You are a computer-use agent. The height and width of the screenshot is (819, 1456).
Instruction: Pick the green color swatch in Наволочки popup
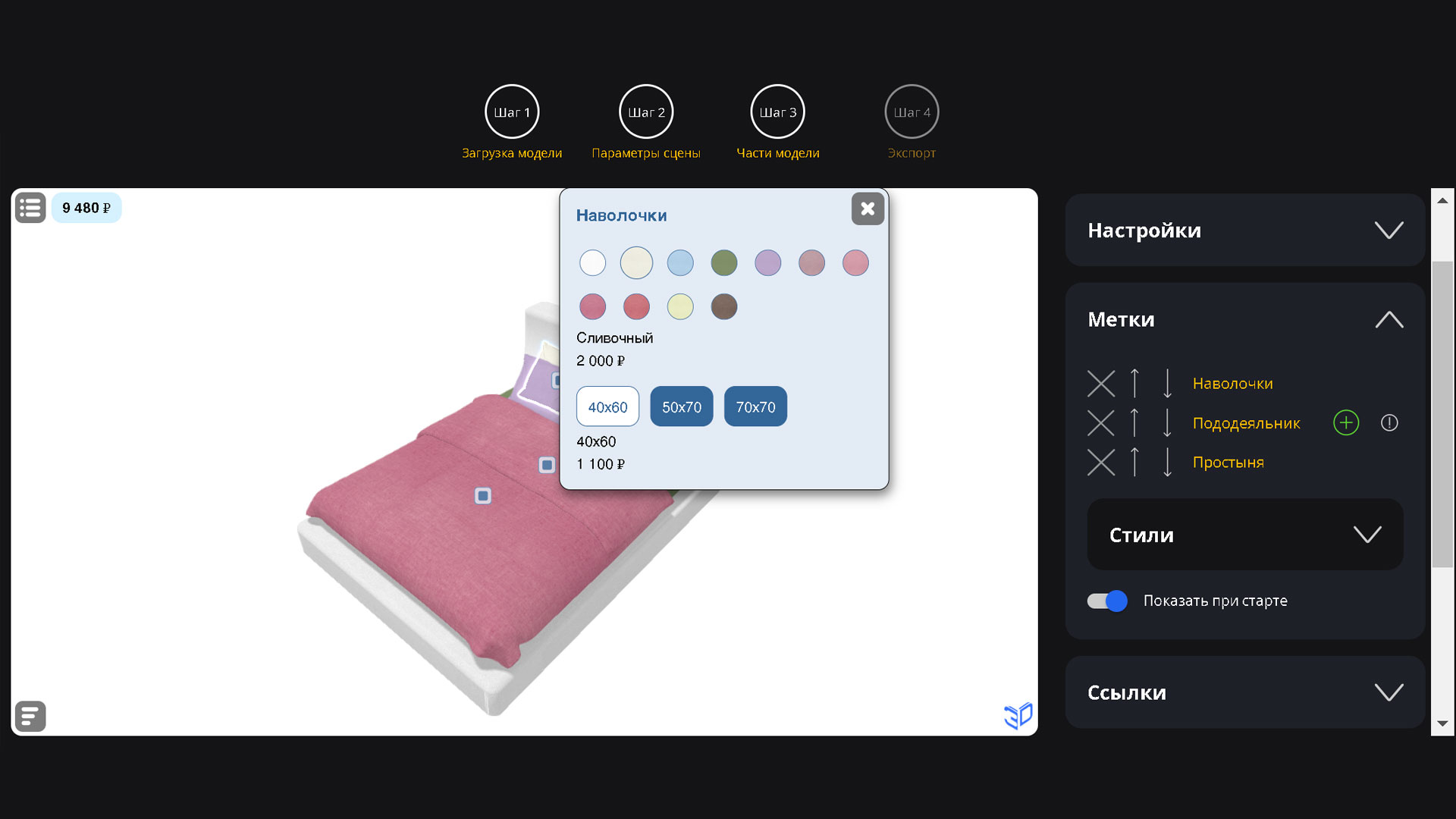click(x=724, y=262)
